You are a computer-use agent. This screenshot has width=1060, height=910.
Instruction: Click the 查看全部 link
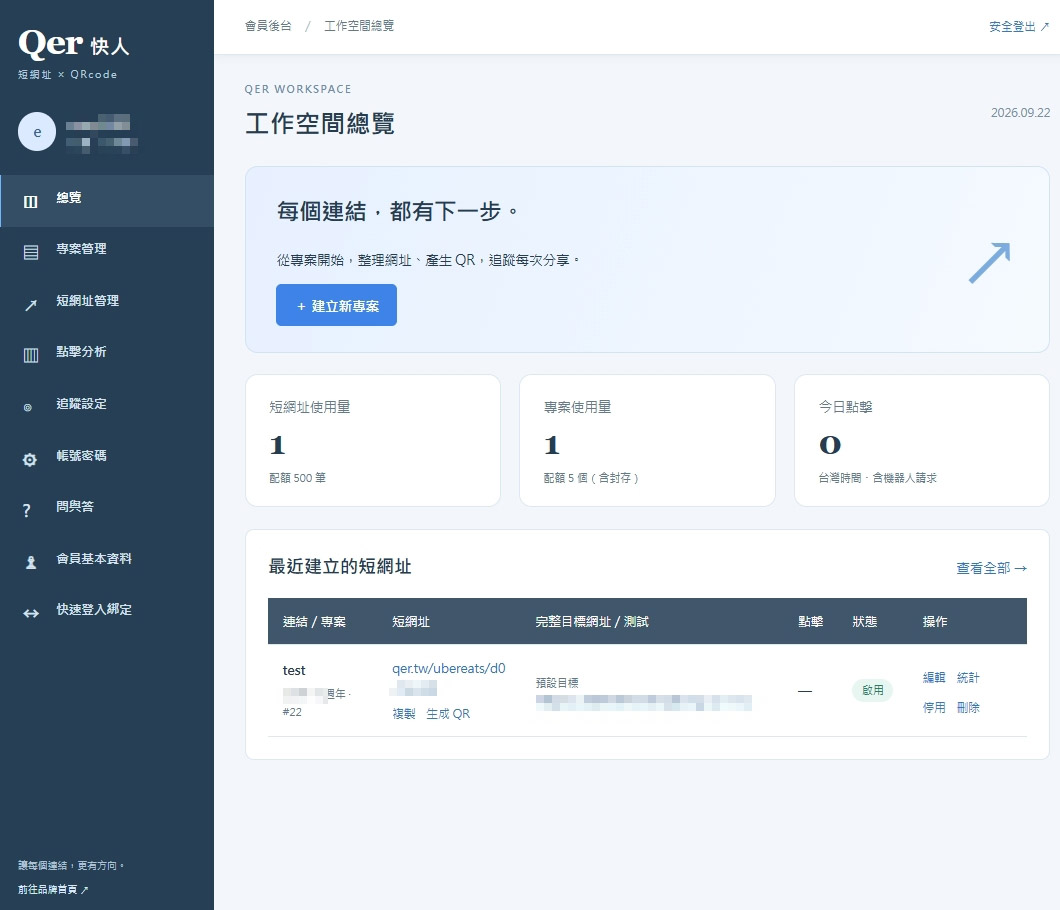(x=991, y=568)
